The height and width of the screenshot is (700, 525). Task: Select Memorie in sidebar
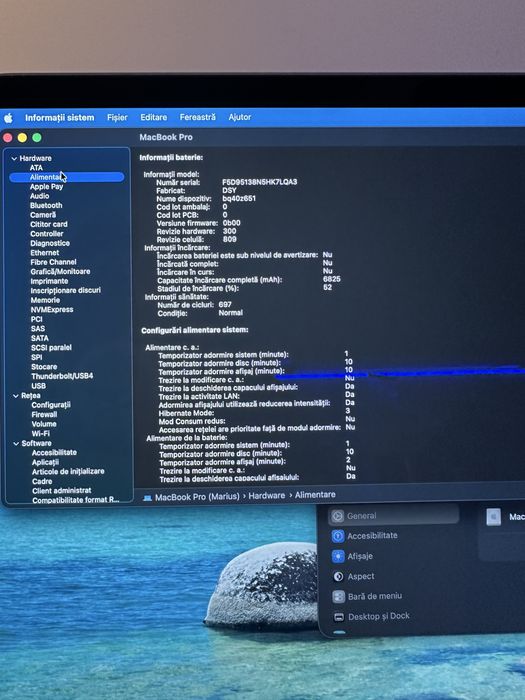[x=45, y=300]
